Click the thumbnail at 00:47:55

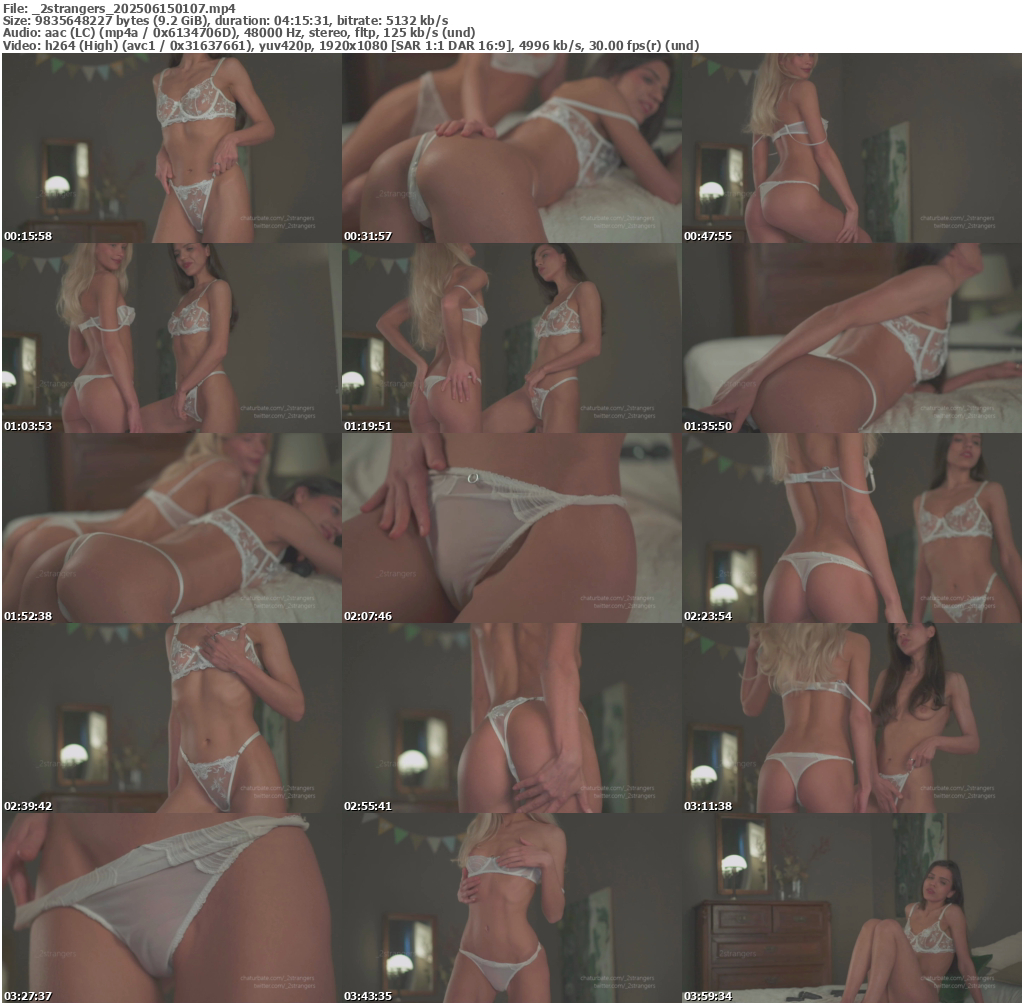(x=852, y=148)
